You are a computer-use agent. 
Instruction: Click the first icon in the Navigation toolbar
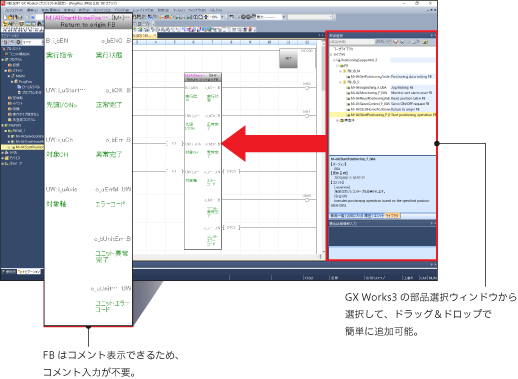point(5,42)
